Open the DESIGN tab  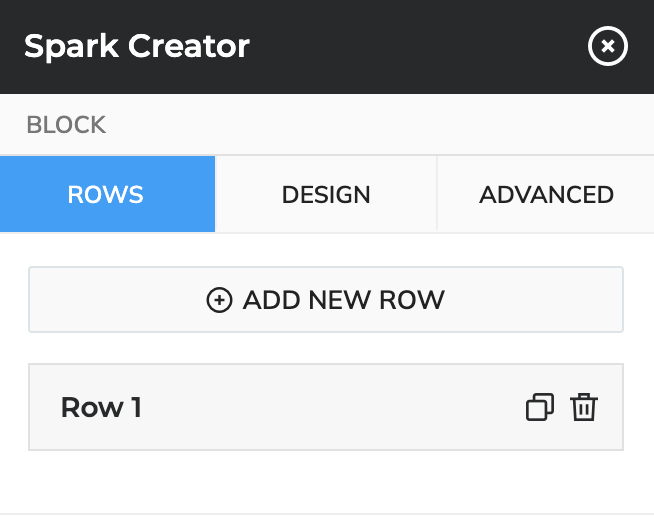coord(326,194)
